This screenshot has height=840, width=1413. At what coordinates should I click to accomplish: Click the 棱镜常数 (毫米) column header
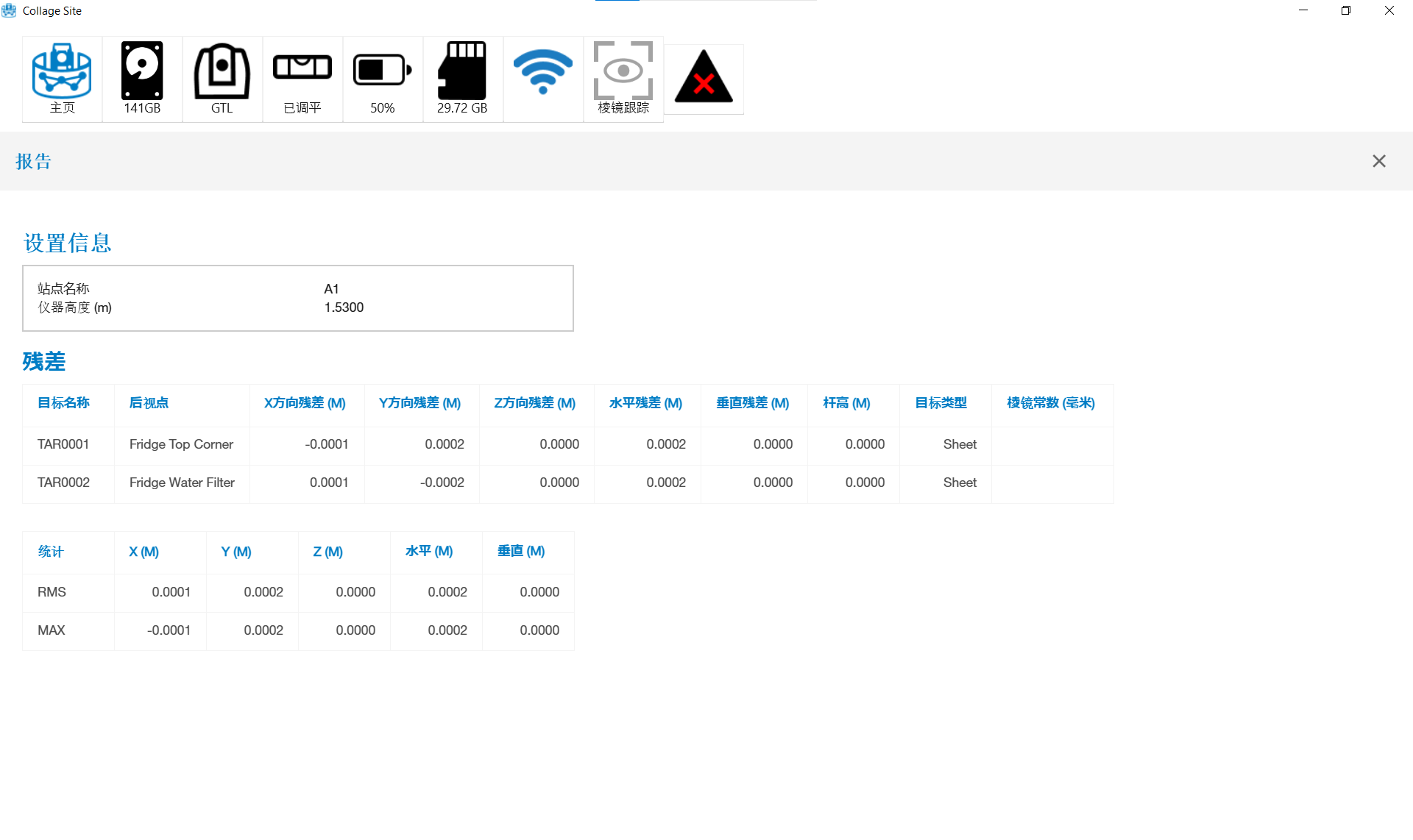(x=1050, y=403)
